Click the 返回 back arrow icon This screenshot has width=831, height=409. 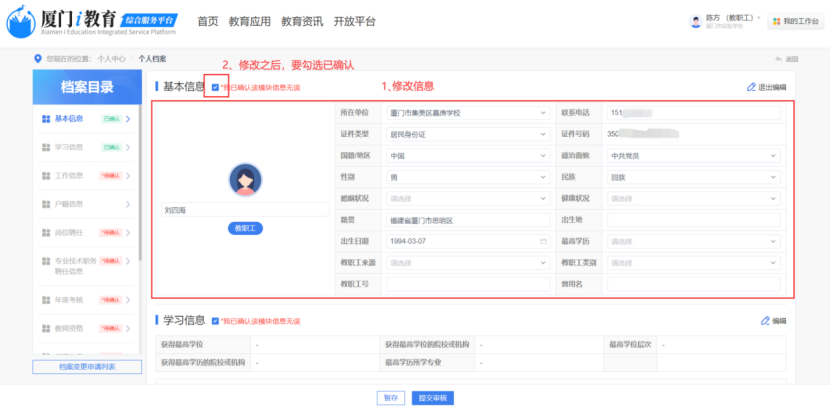click(x=778, y=59)
